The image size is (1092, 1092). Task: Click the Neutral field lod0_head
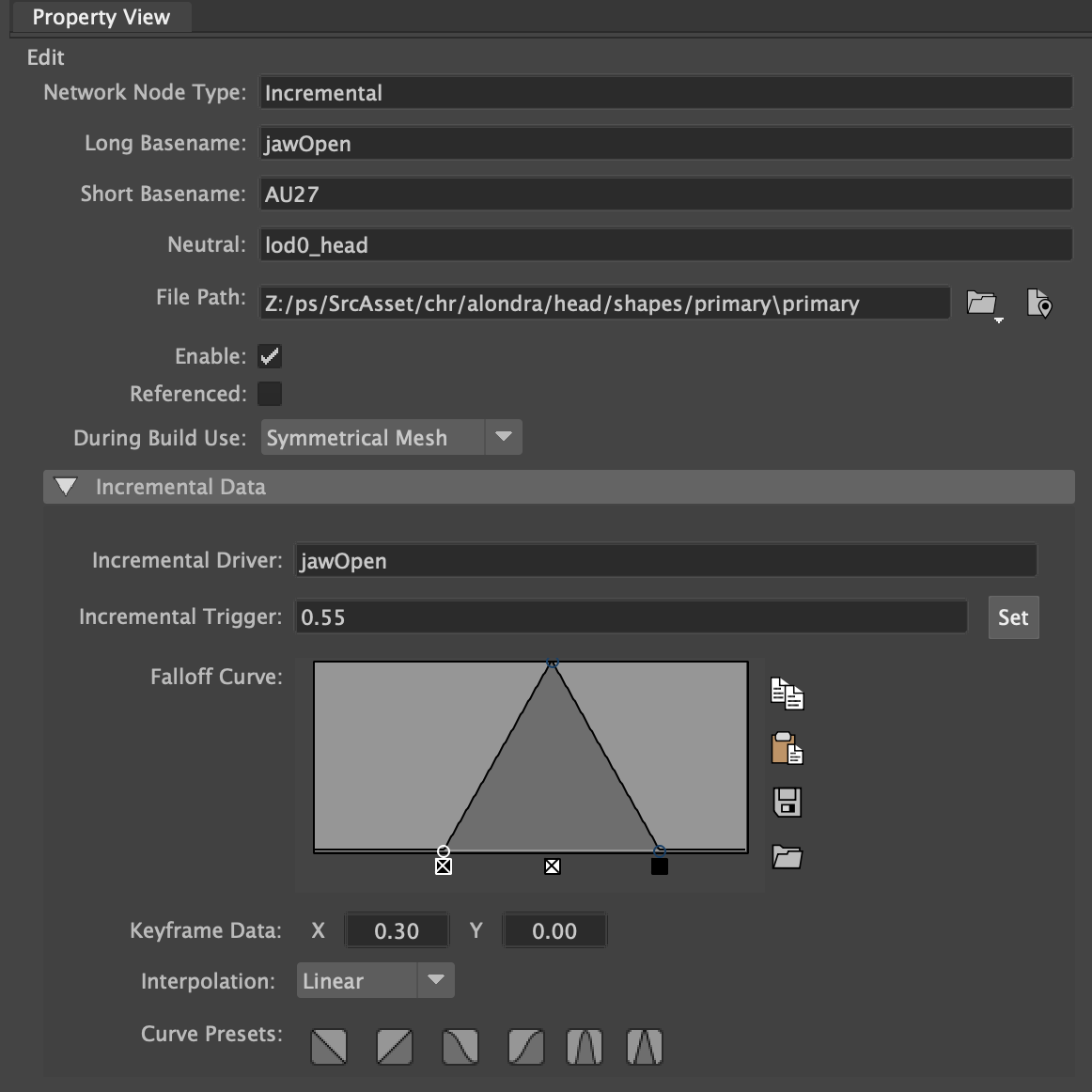point(665,244)
